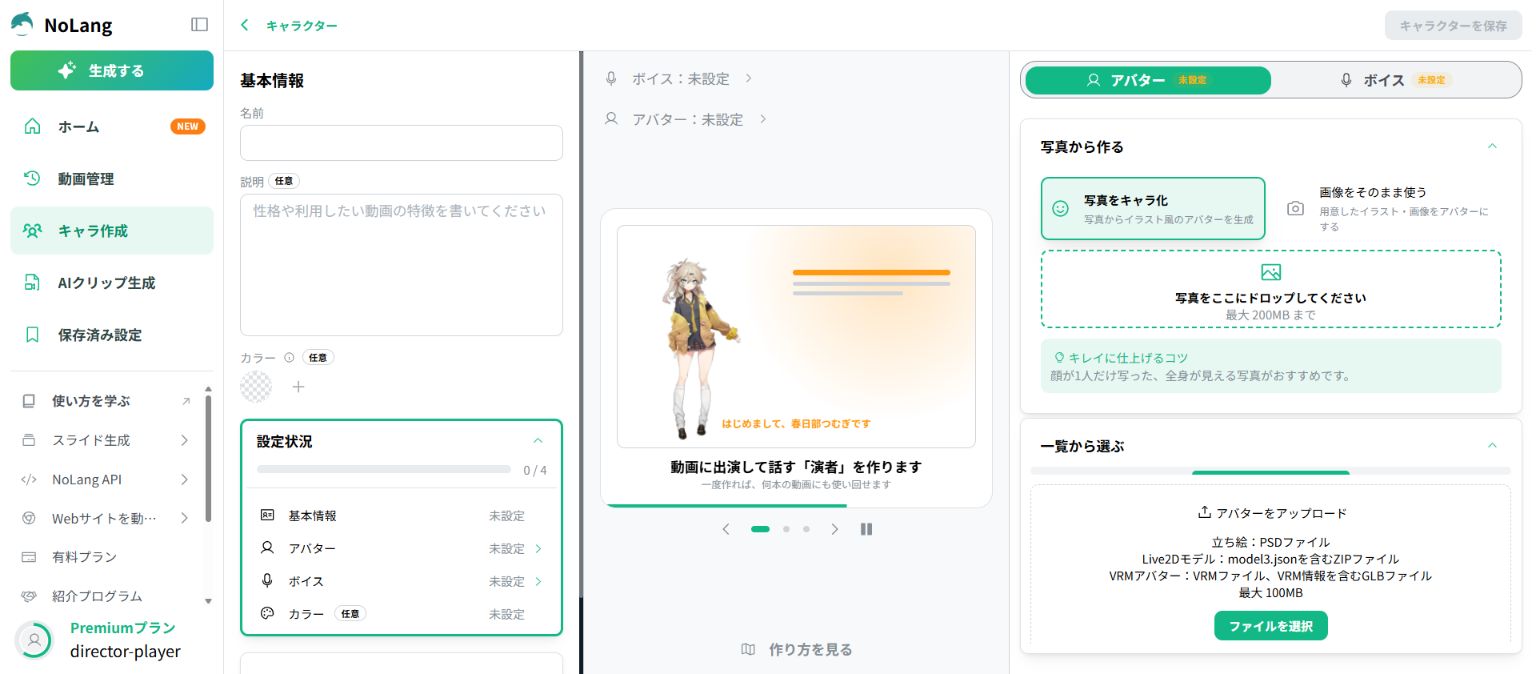This screenshot has height=674, width=1536.
Task: Click the 生成する button
Action: tap(112, 71)
